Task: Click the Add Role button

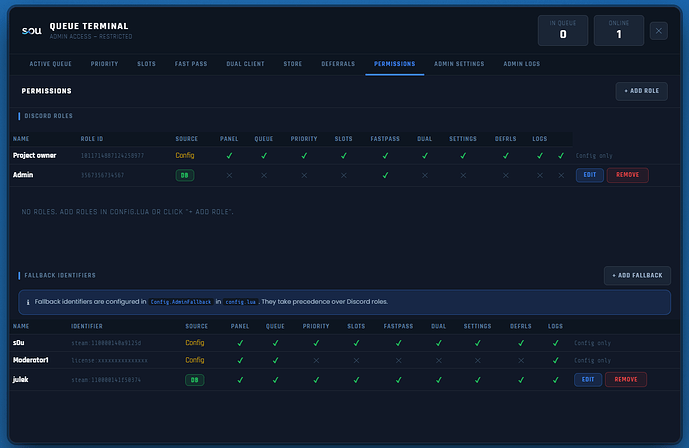Action: [641, 91]
